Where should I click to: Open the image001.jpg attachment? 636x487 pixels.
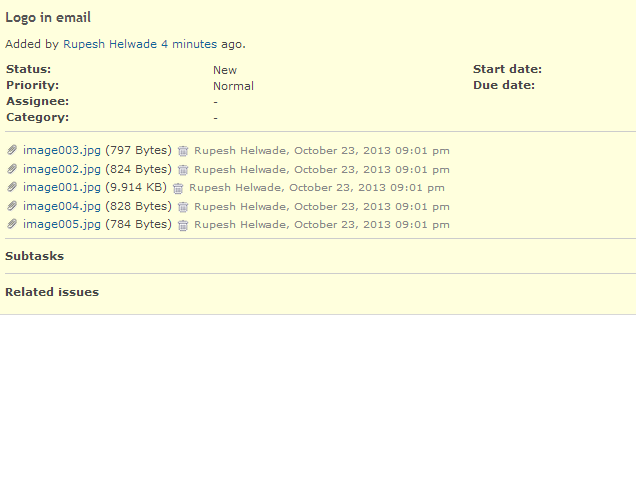point(62,187)
